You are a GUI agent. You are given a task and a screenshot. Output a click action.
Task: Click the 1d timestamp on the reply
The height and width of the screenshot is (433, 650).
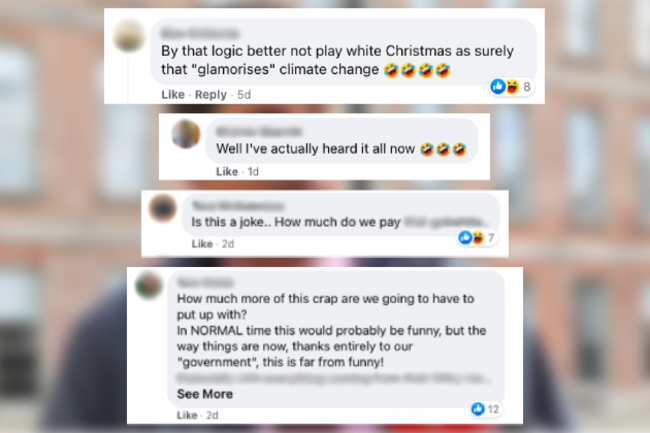253,172
